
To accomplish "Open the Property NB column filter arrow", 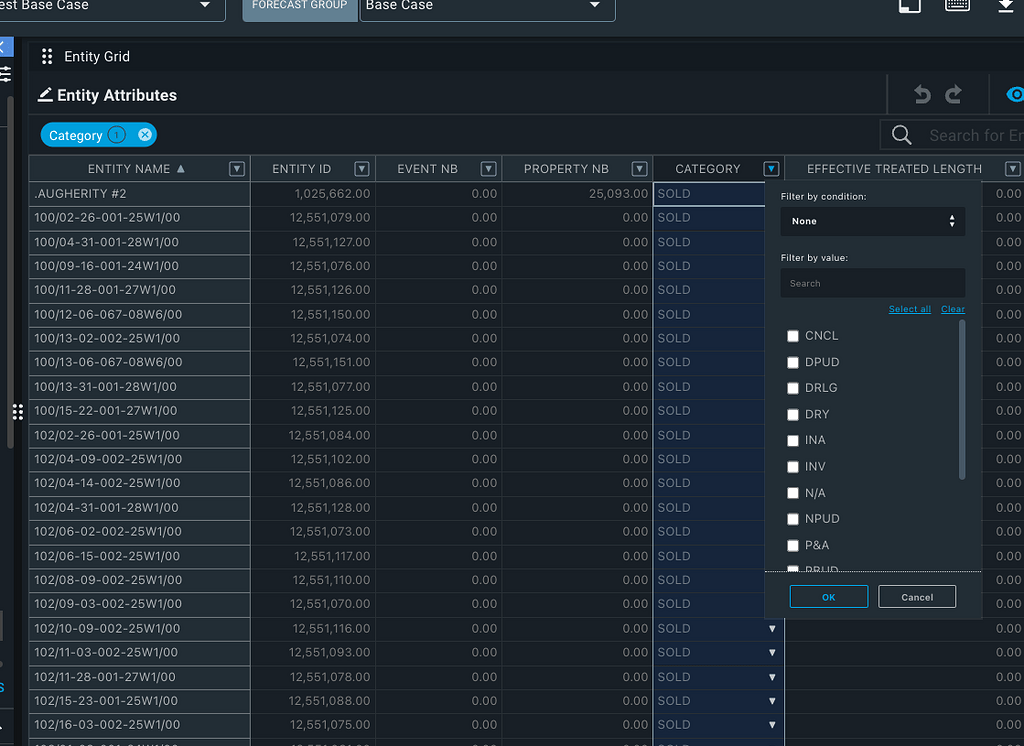I will 640,169.
